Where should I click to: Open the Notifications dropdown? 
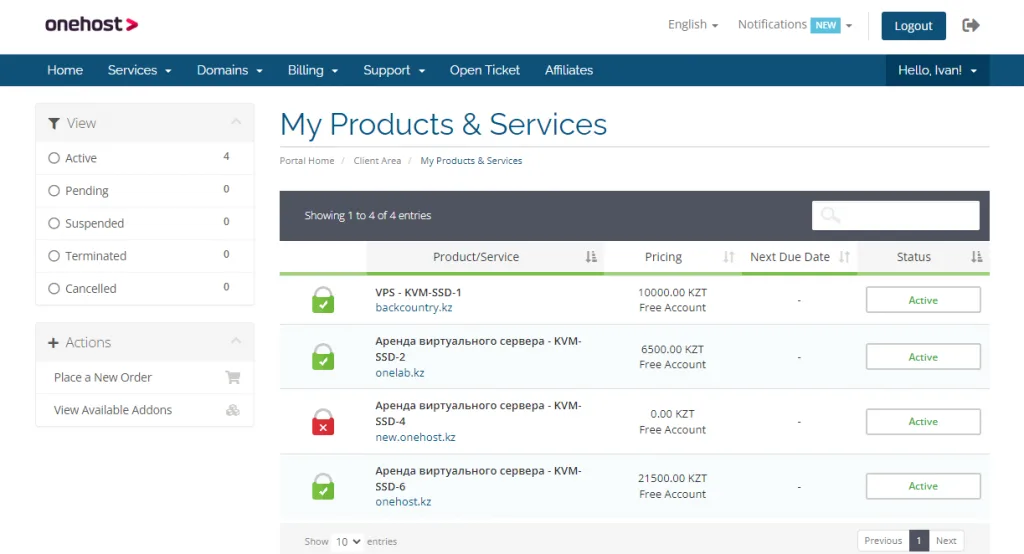coord(795,25)
